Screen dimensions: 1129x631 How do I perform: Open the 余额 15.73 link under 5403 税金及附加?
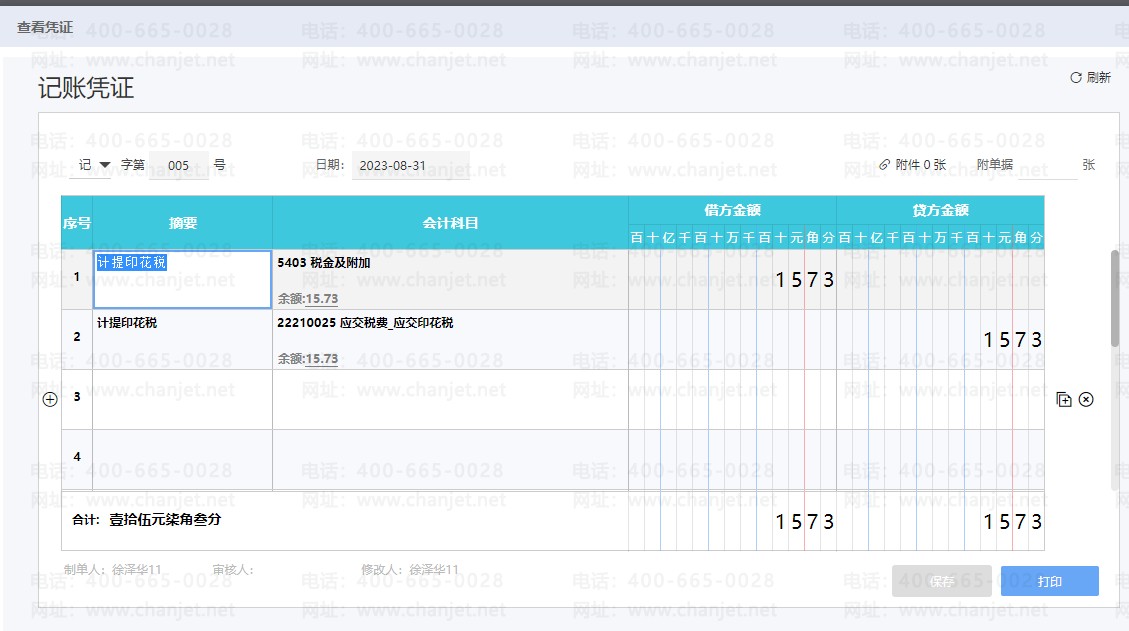coord(321,299)
